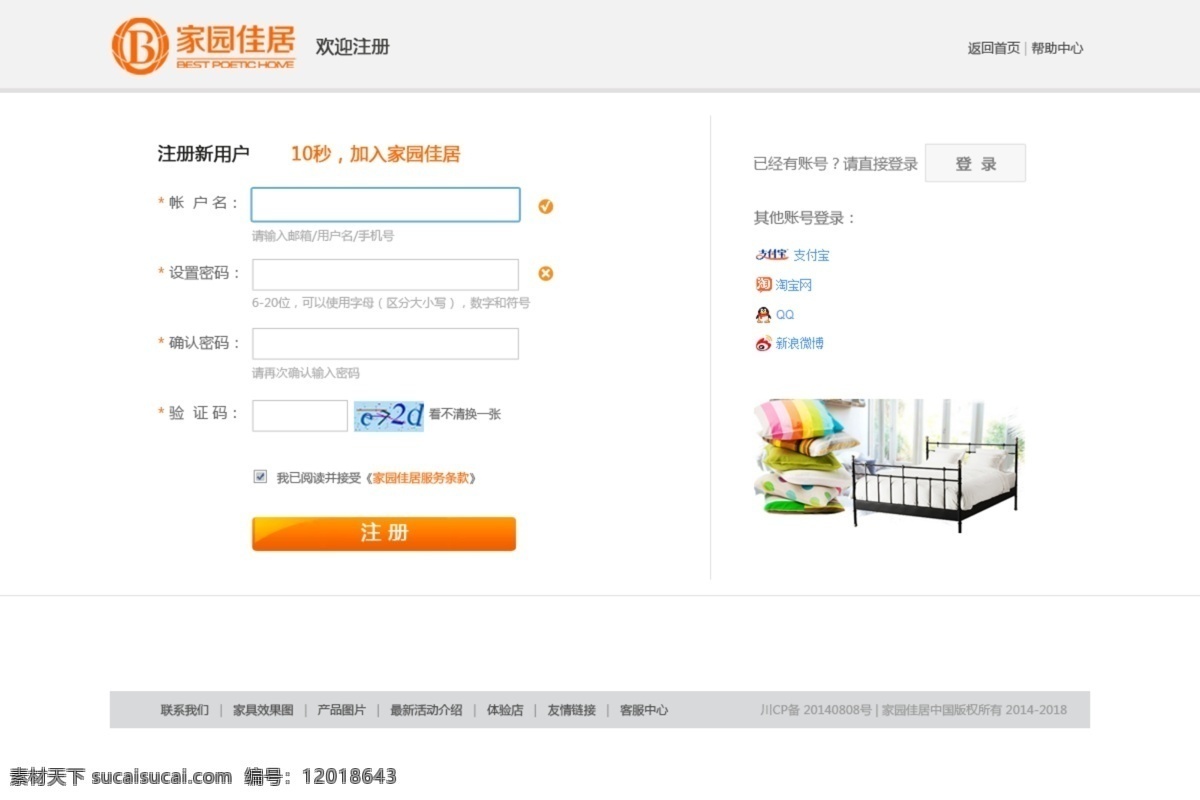Log in with 支付宝 text link
1200x800 pixels.
coord(811,256)
